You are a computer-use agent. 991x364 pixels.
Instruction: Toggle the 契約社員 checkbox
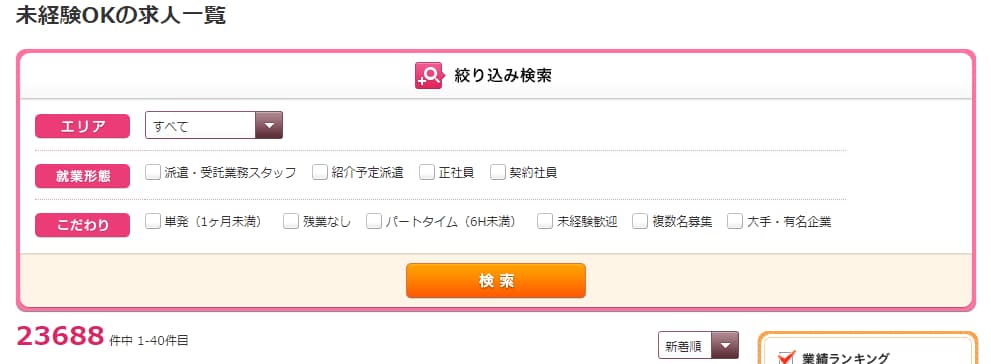pyautogui.click(x=498, y=172)
